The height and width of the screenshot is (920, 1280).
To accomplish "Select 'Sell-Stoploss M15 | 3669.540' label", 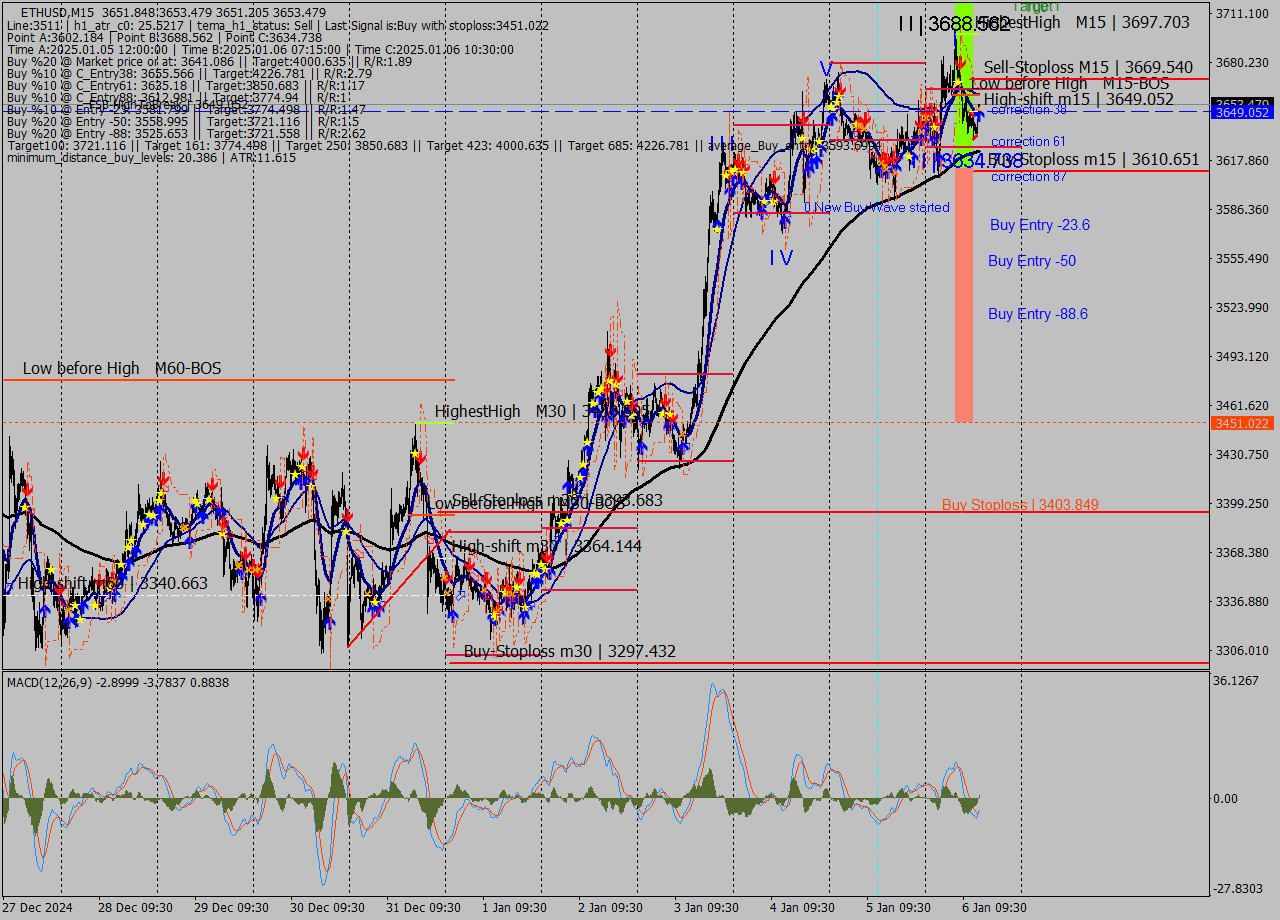I will (1088, 68).
